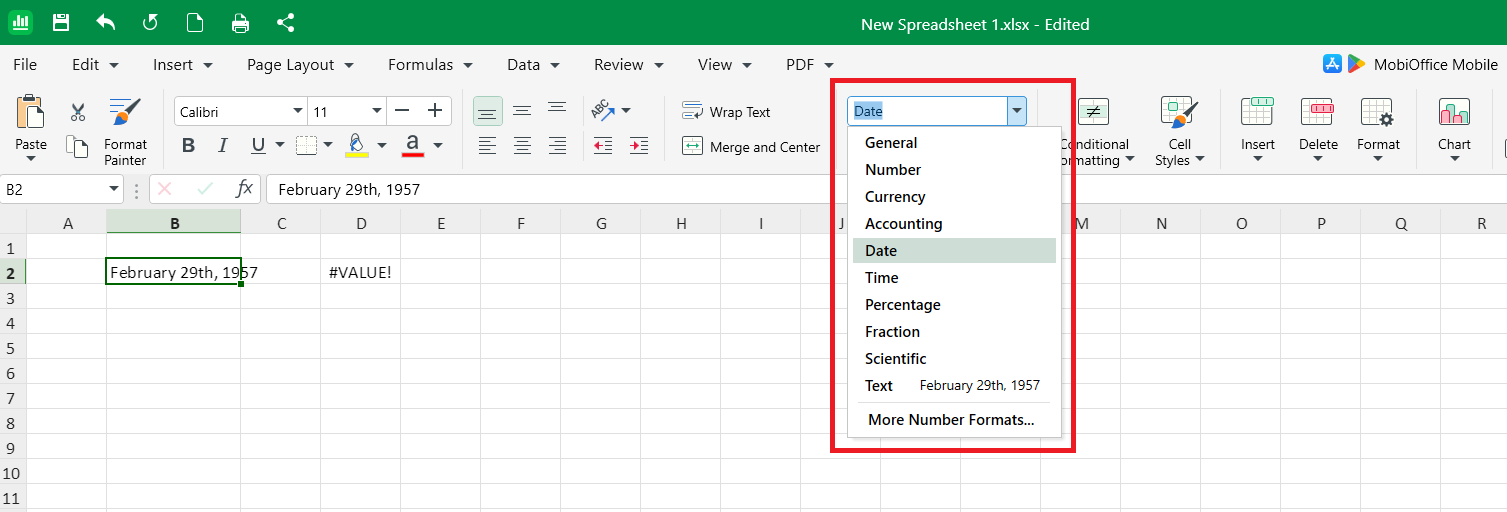Screen dimensions: 1507x512
Task: Collapse the number format dropdown arrow
Action: pyautogui.click(x=1017, y=111)
